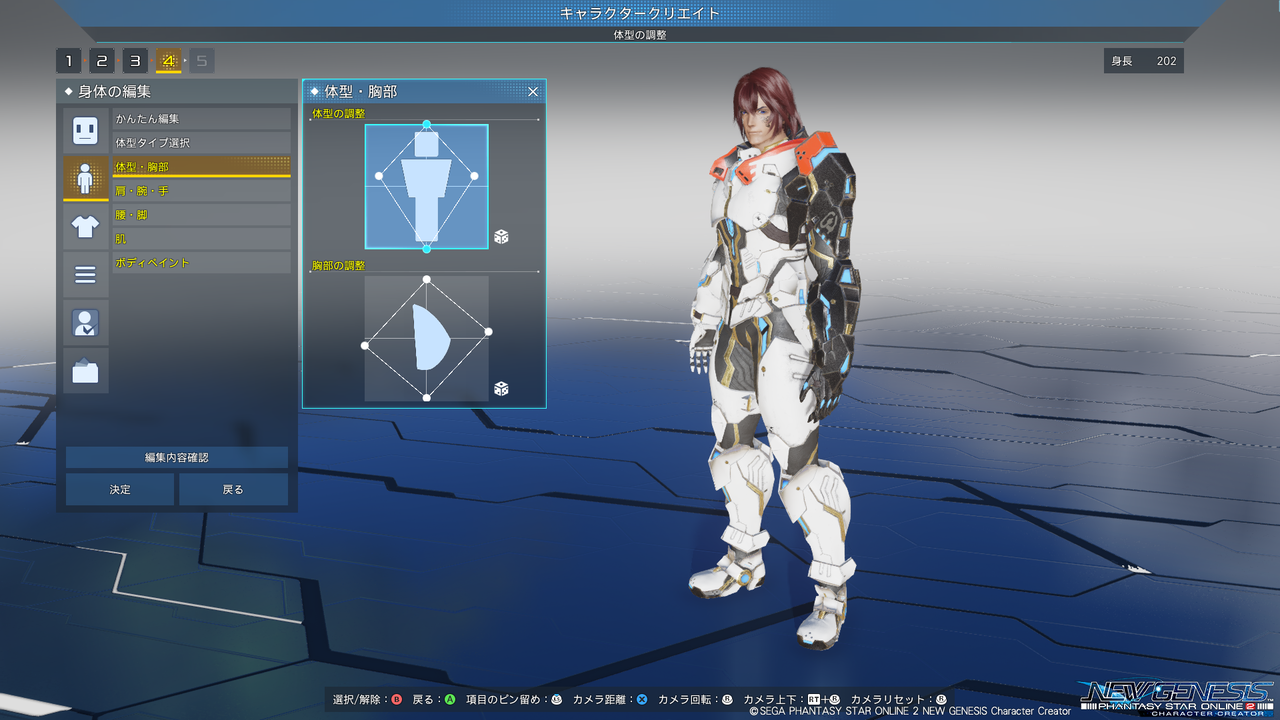This screenshot has height=720, width=1280.
Task: Select 体型・胸部 menu entry
Action: [201, 167]
